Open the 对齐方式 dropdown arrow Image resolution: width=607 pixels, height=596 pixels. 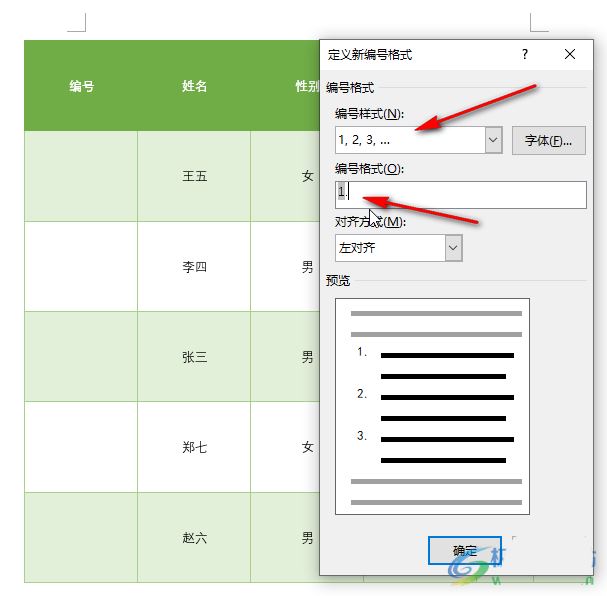pyautogui.click(x=453, y=248)
